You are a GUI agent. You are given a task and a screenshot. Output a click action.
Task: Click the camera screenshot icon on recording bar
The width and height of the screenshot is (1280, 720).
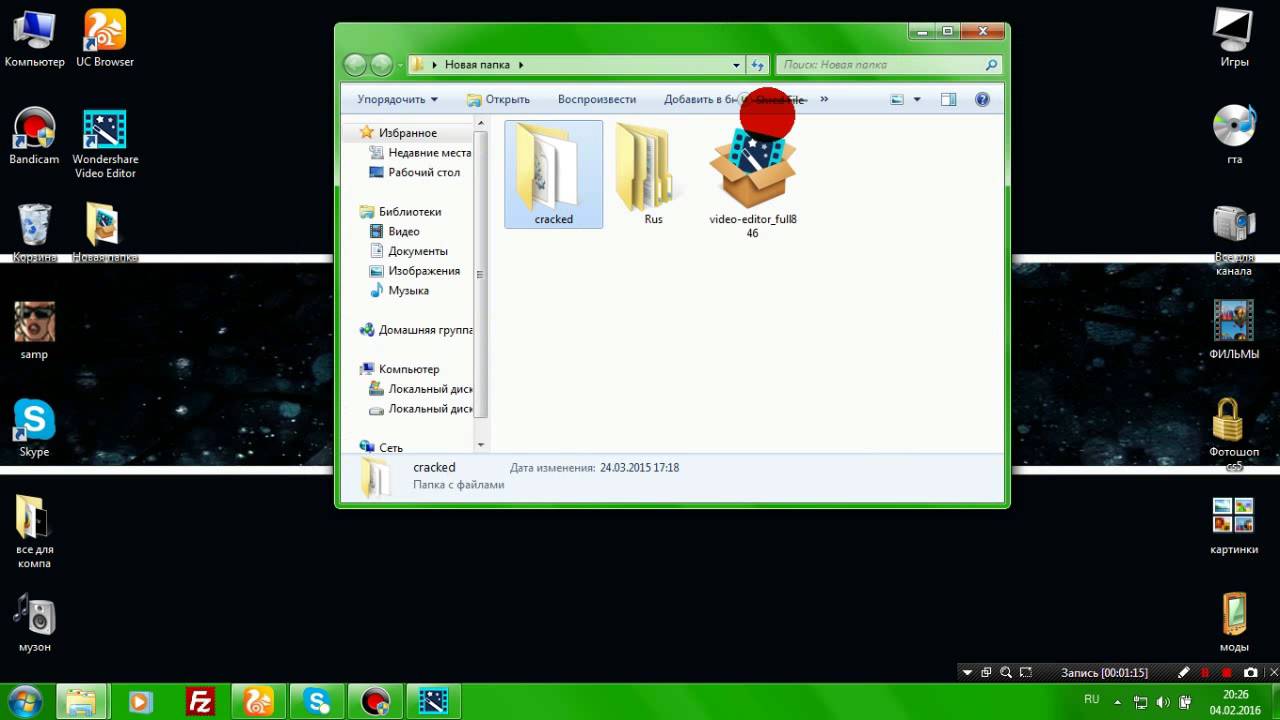pyautogui.click(x=1250, y=673)
